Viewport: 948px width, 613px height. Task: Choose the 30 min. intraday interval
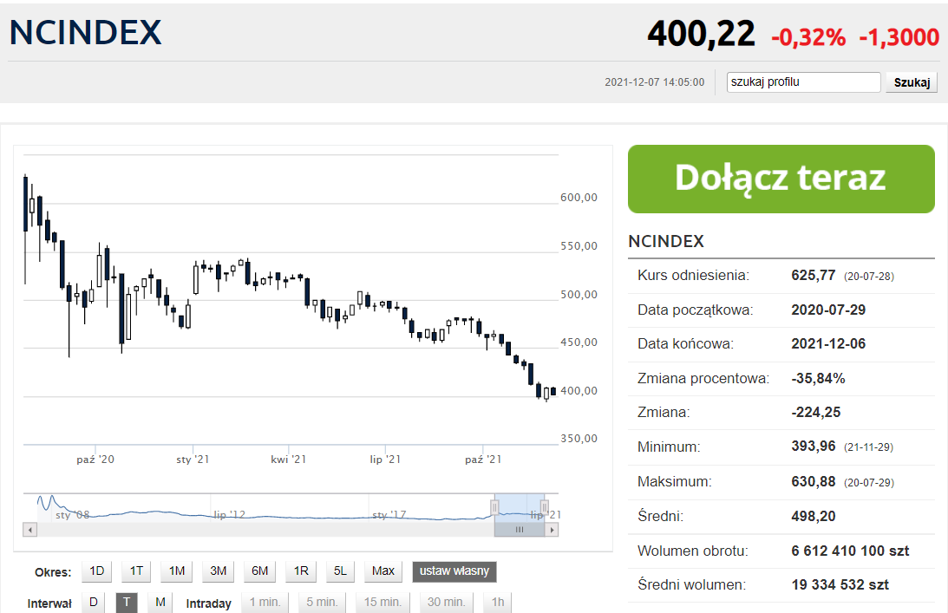(x=446, y=603)
